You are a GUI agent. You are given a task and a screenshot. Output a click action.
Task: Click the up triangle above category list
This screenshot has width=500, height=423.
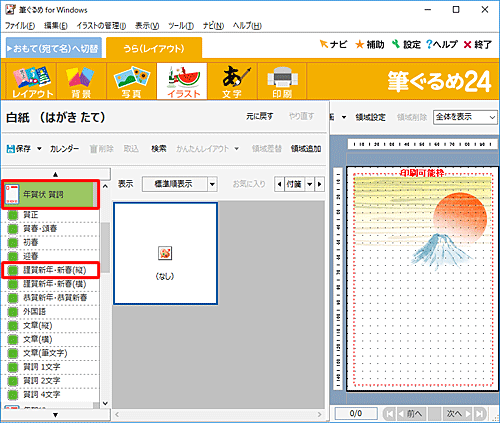[x=56, y=174]
